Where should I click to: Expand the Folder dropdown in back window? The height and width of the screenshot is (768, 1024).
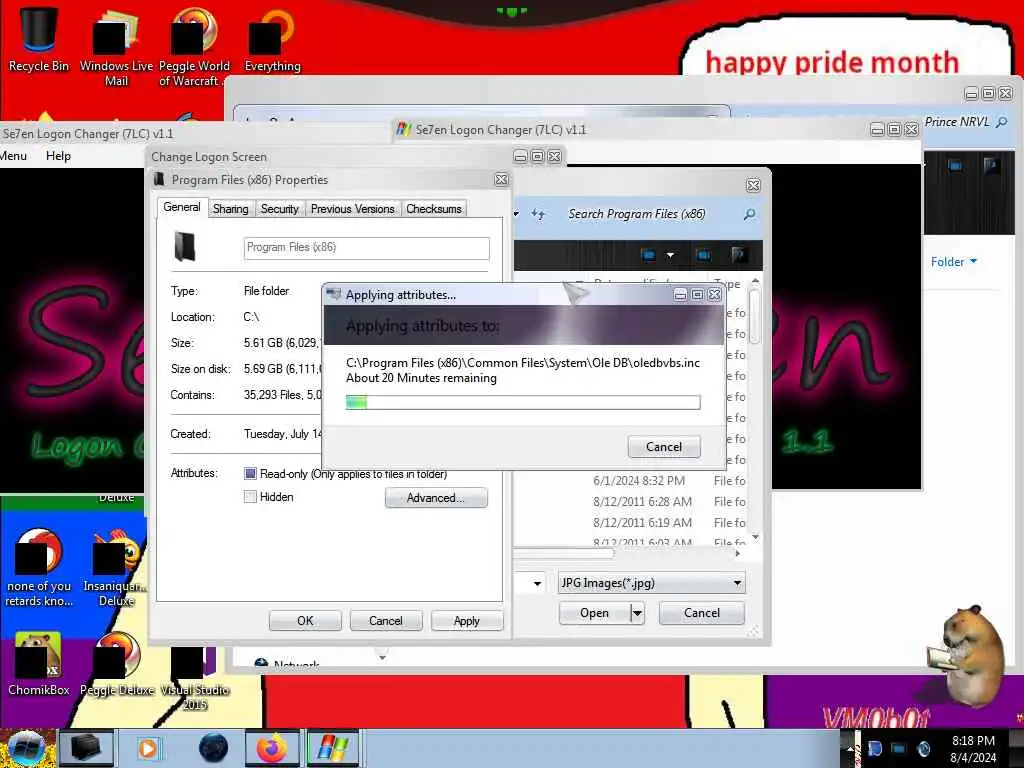(x=954, y=261)
